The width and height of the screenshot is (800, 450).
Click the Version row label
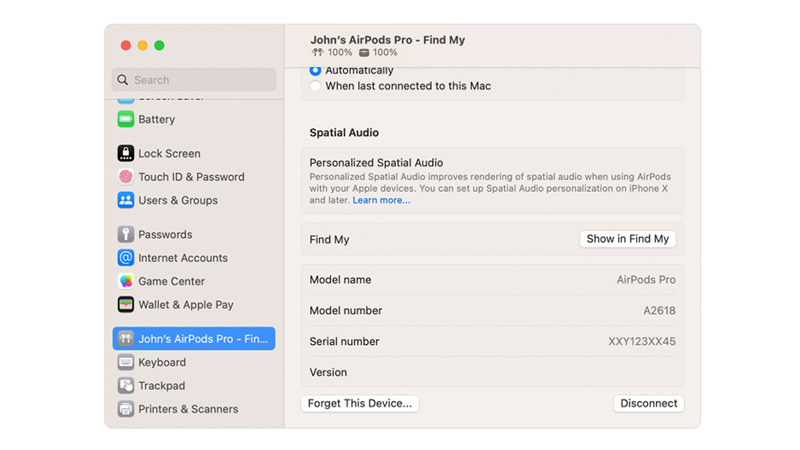328,372
